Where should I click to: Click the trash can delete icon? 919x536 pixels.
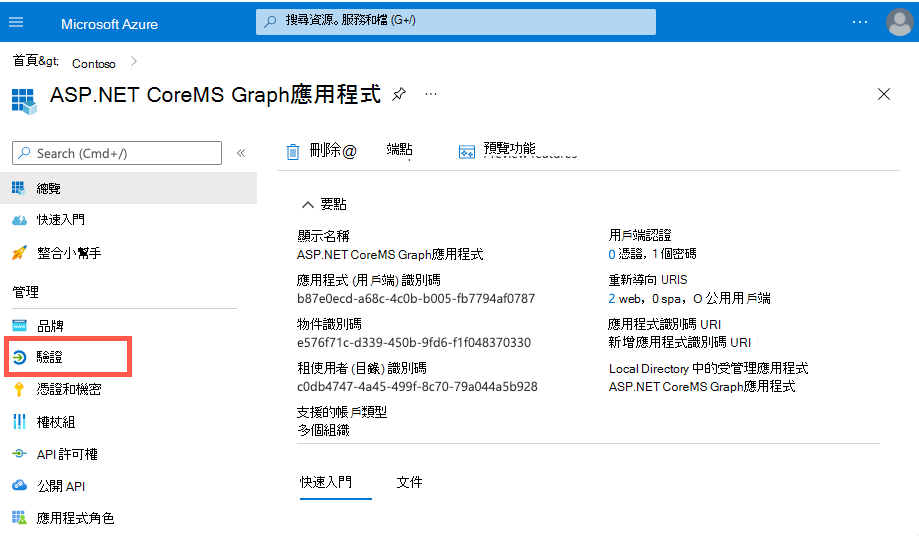(293, 152)
